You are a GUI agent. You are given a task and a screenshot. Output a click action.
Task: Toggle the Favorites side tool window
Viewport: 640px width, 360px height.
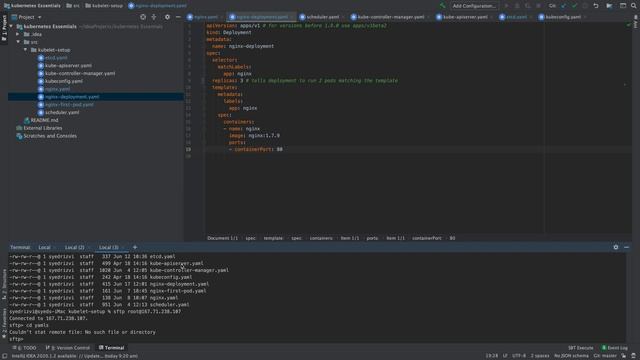click(4, 323)
